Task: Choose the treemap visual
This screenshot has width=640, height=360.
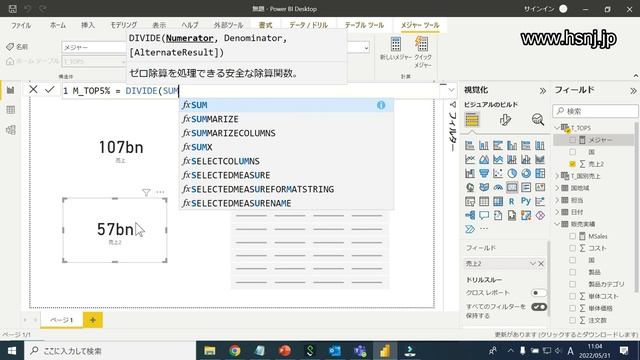Action: pos(540,173)
